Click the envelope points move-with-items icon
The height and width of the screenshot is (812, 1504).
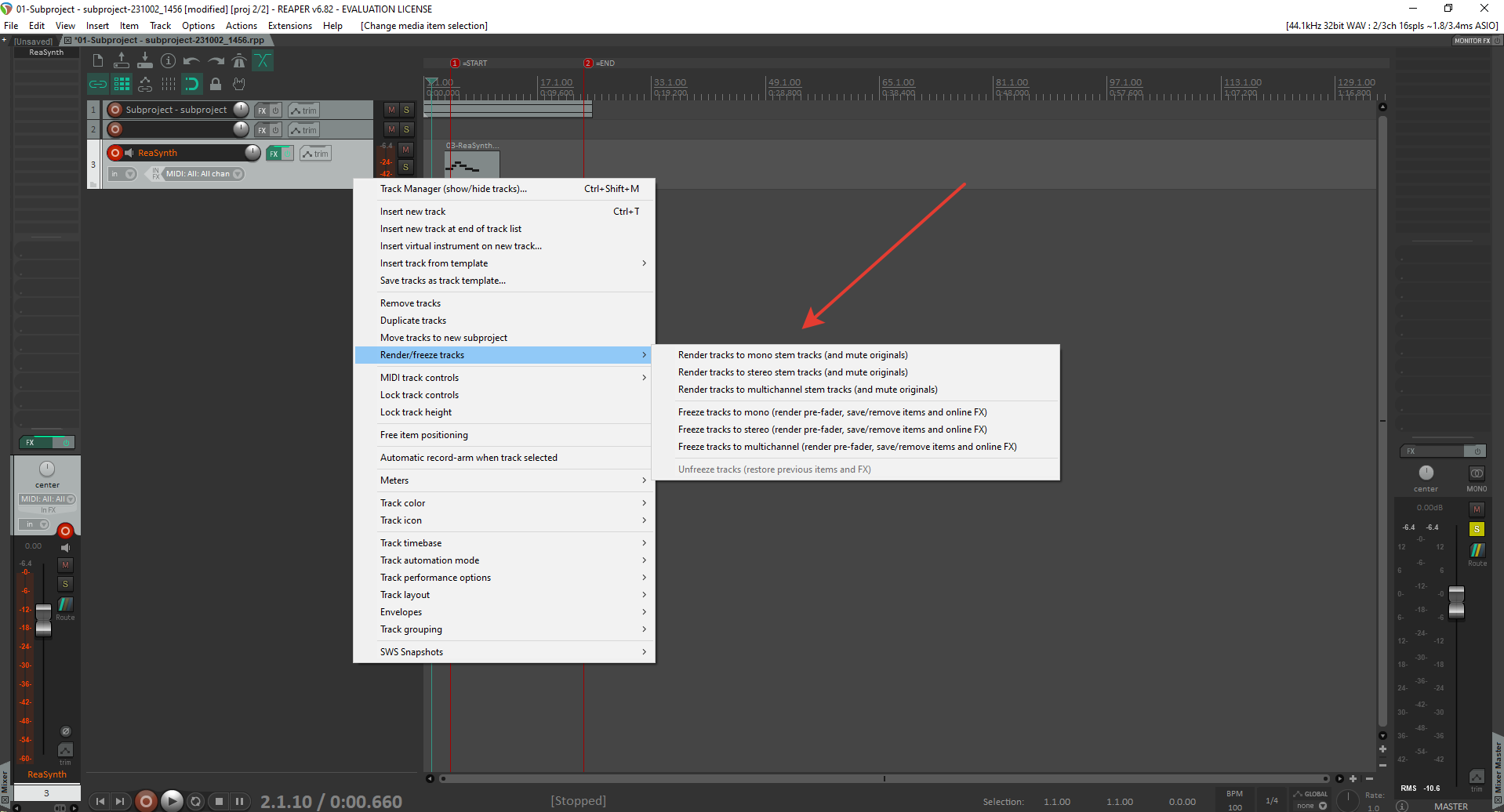[x=145, y=84]
